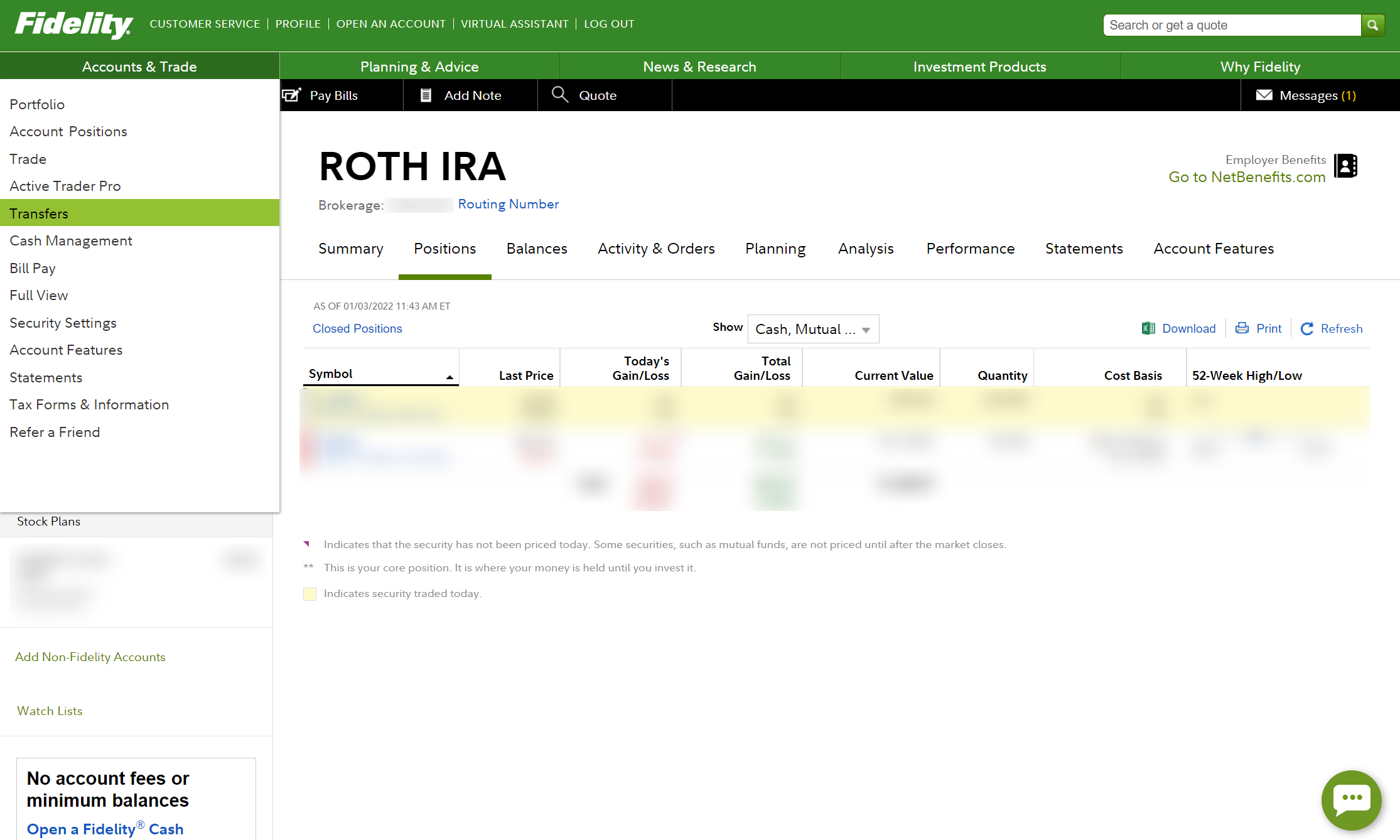Click the printer icon

[1242, 328]
